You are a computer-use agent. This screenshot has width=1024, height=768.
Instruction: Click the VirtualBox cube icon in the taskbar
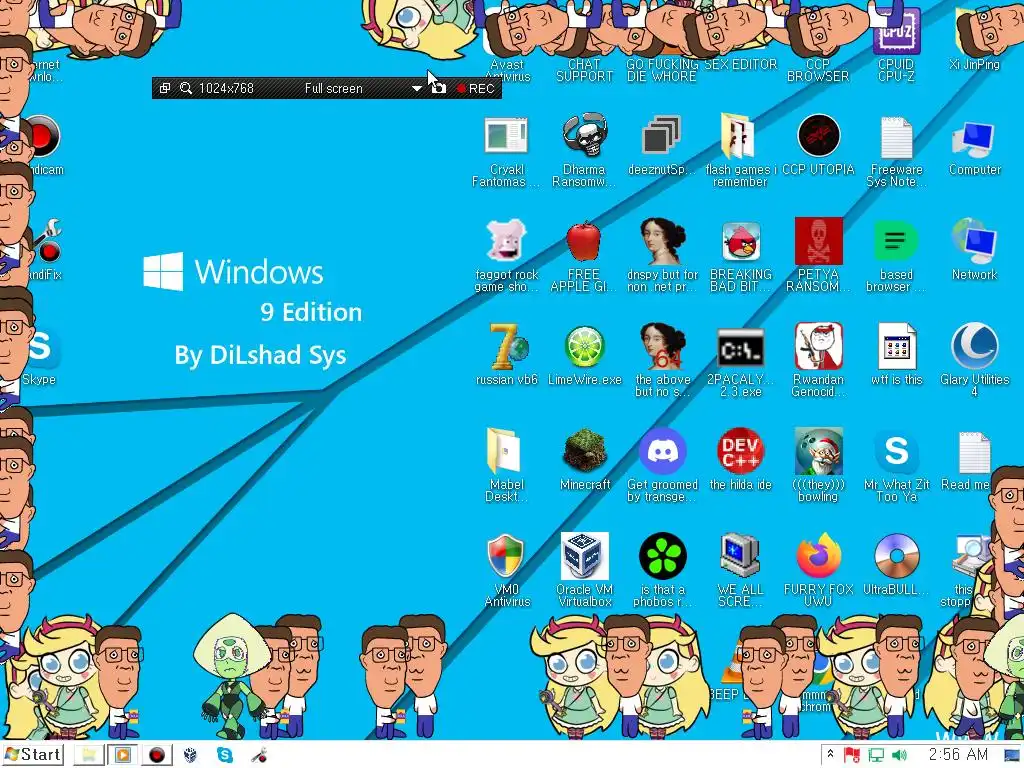coord(190,755)
